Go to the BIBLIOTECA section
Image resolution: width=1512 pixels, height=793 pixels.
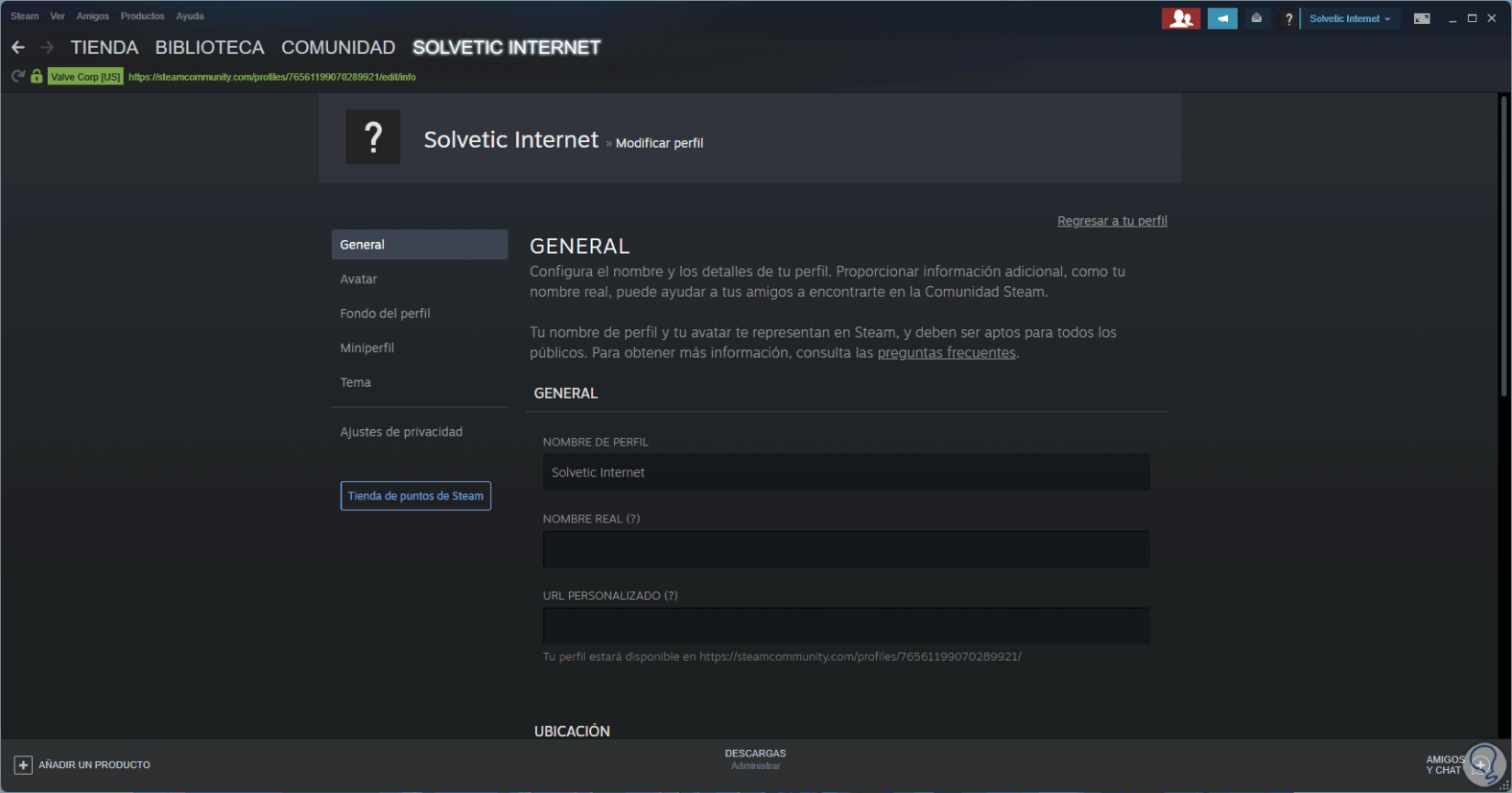pos(210,48)
